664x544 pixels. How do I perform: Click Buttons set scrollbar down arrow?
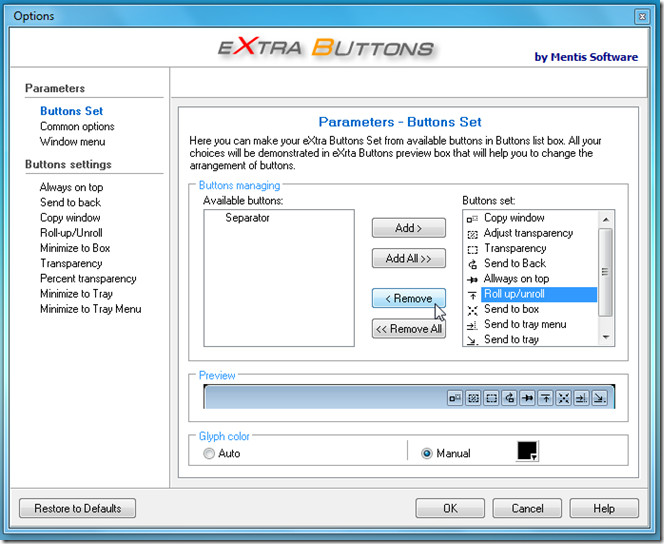606,337
